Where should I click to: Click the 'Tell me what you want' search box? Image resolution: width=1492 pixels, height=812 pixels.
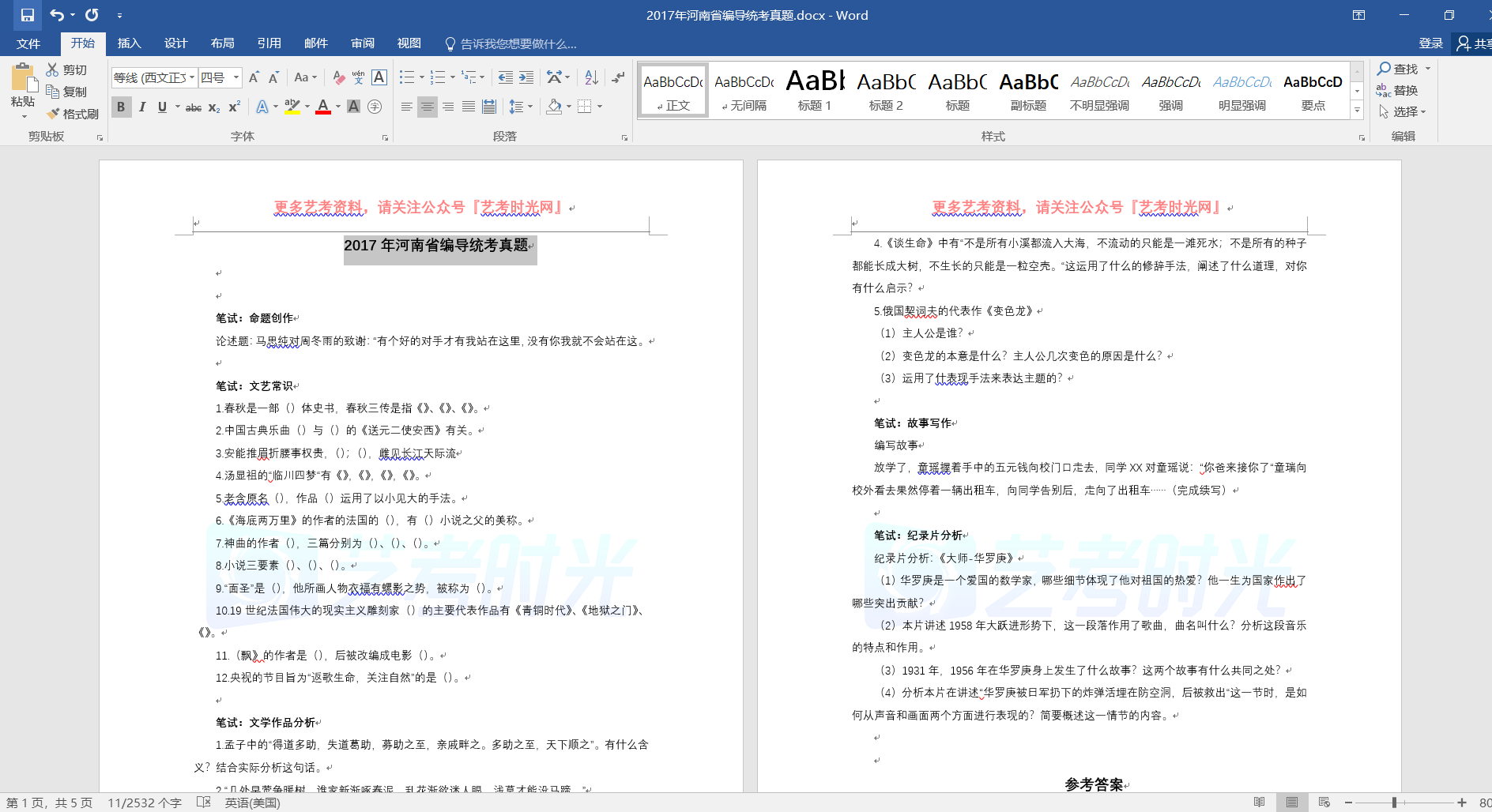(x=518, y=44)
